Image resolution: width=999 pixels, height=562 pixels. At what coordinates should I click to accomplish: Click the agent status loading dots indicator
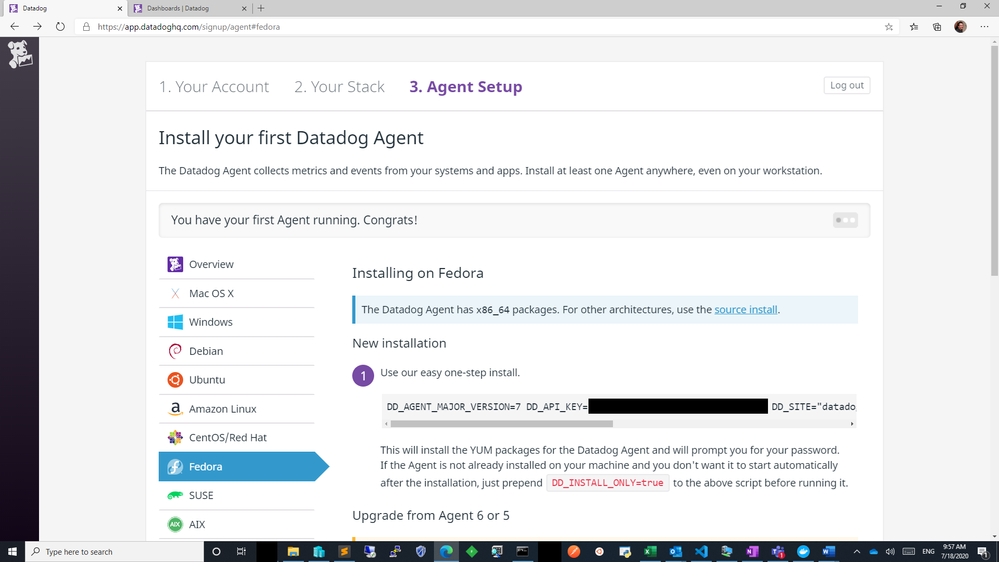pyautogui.click(x=845, y=220)
